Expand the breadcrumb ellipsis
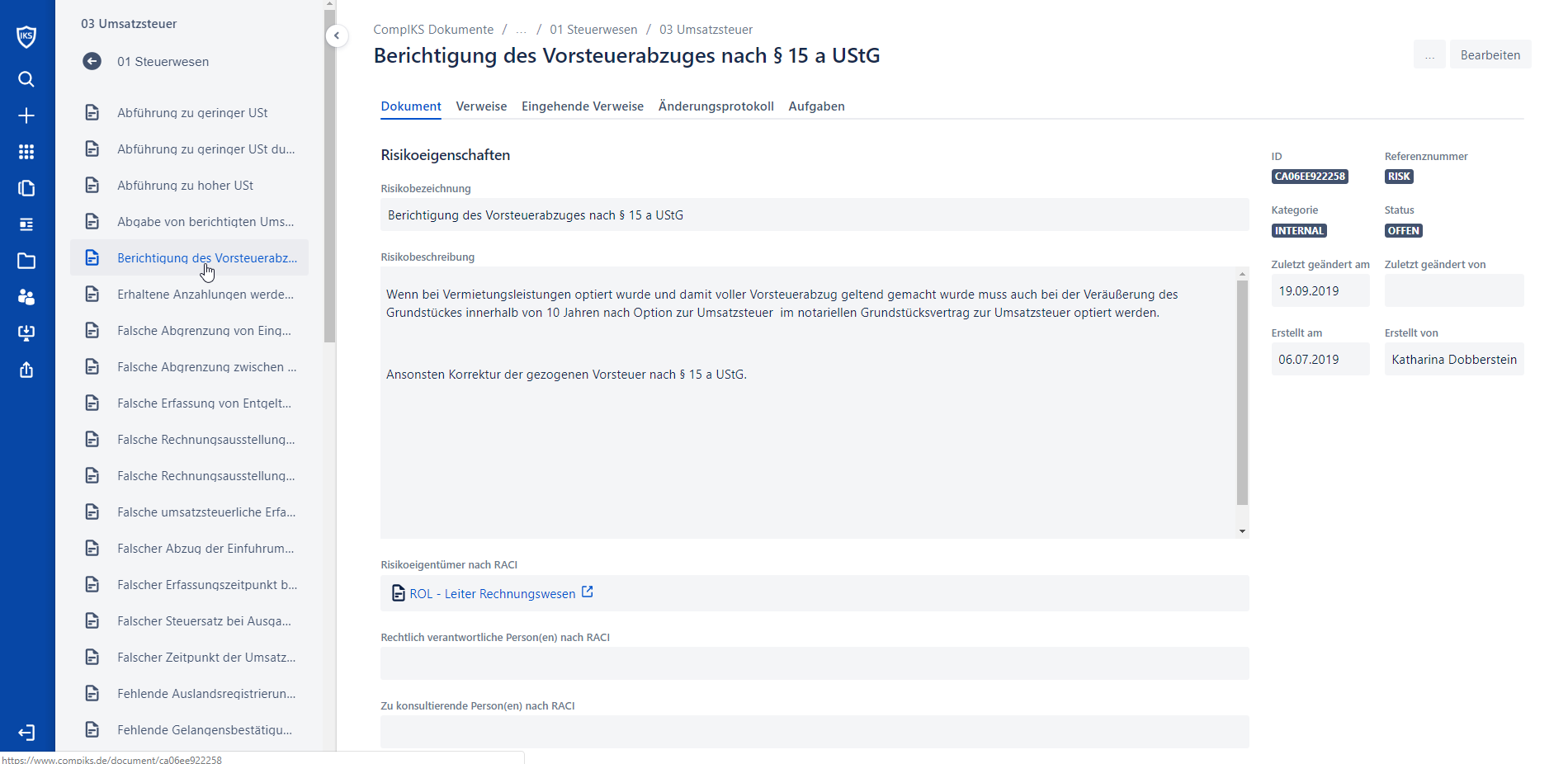1568x764 pixels. pos(521,30)
